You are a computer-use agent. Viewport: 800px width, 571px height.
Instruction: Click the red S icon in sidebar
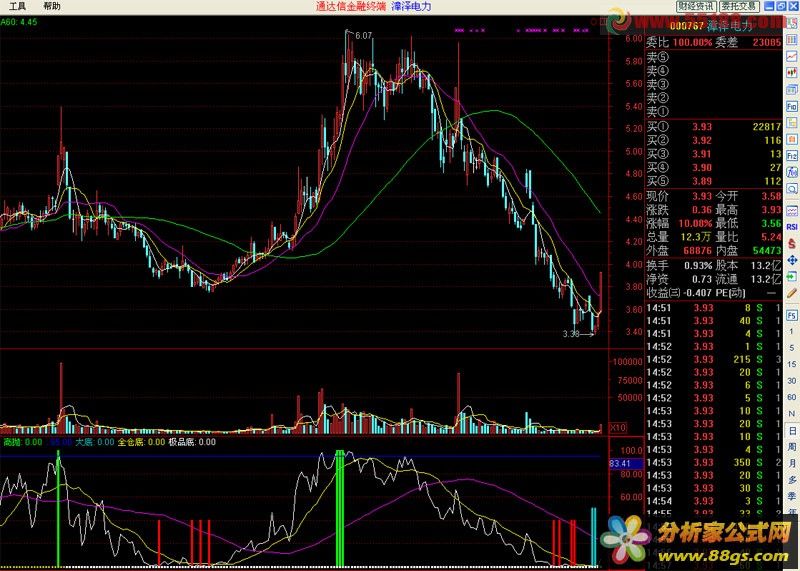792,243
